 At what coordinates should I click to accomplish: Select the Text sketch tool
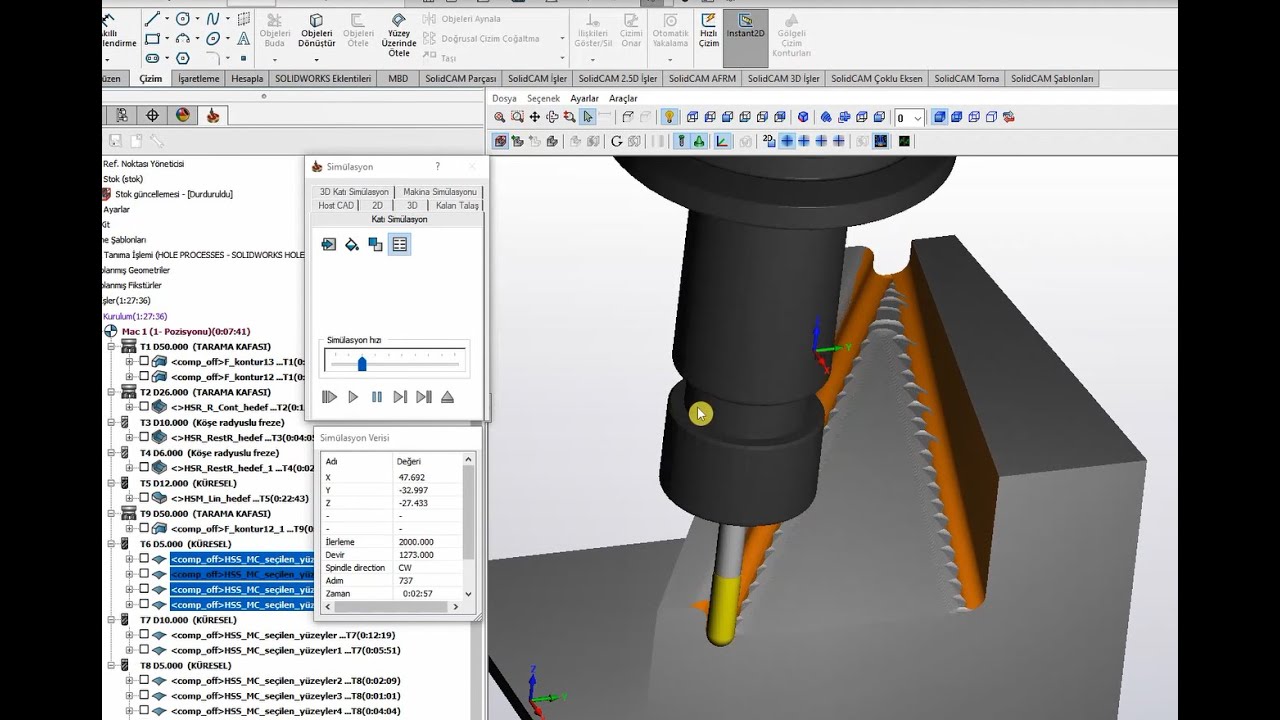click(x=243, y=39)
